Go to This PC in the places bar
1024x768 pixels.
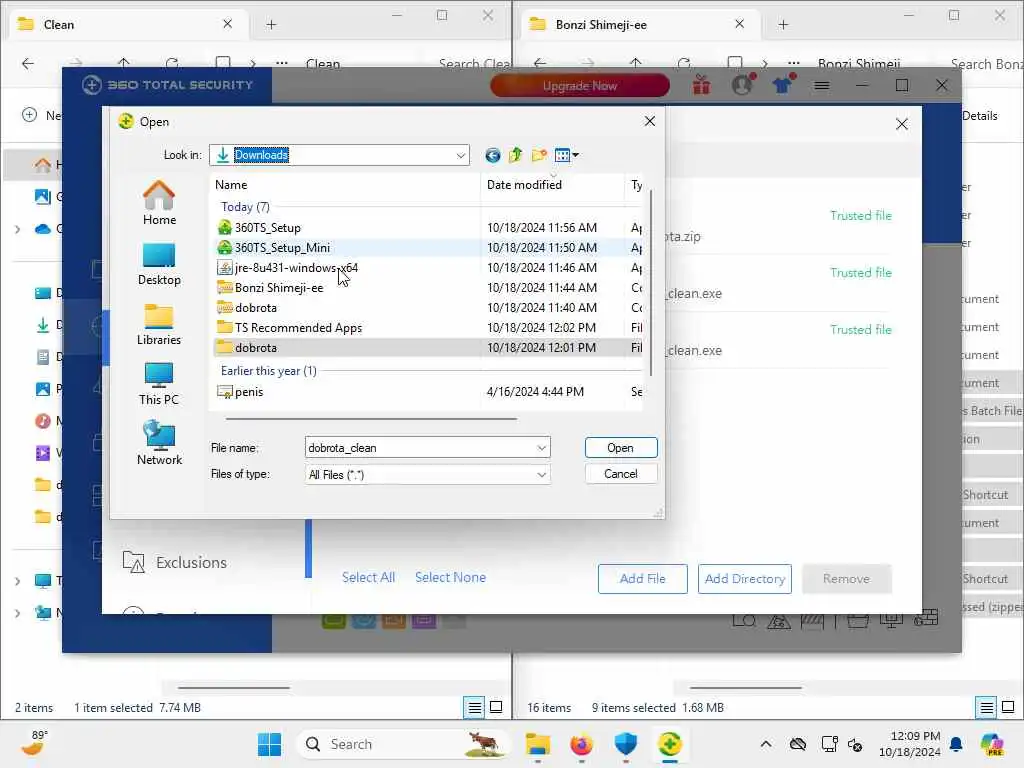[x=159, y=384]
